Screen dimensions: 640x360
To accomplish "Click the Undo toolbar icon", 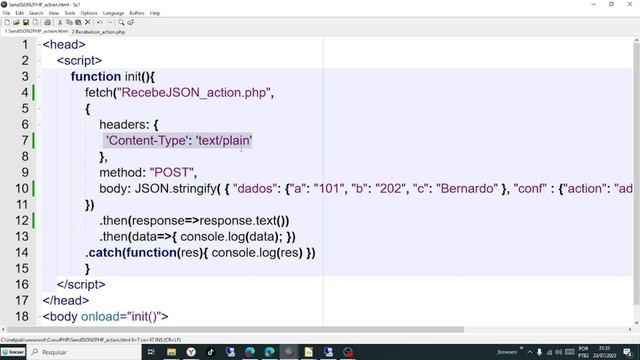I will (100, 22).
